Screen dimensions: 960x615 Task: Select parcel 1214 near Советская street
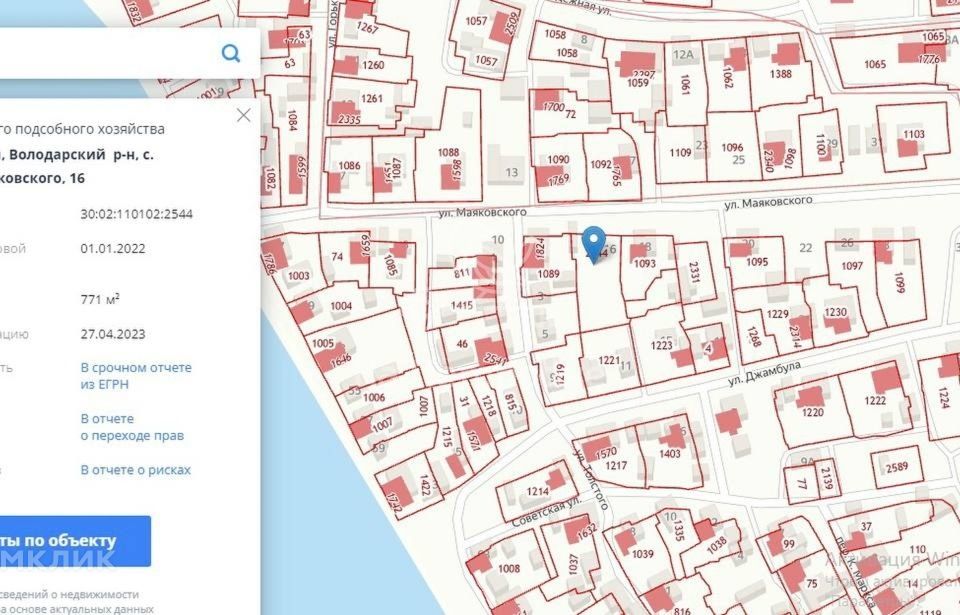(538, 491)
